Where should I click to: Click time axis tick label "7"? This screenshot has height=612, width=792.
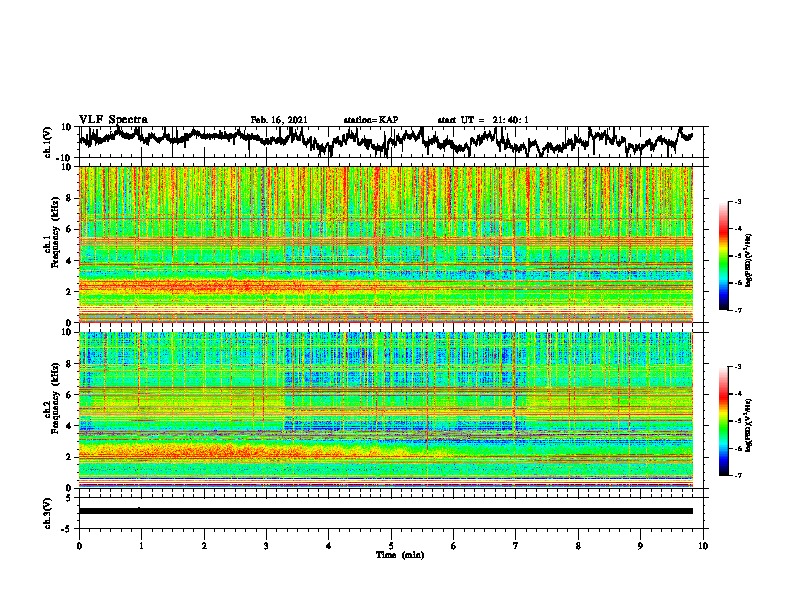click(x=516, y=546)
